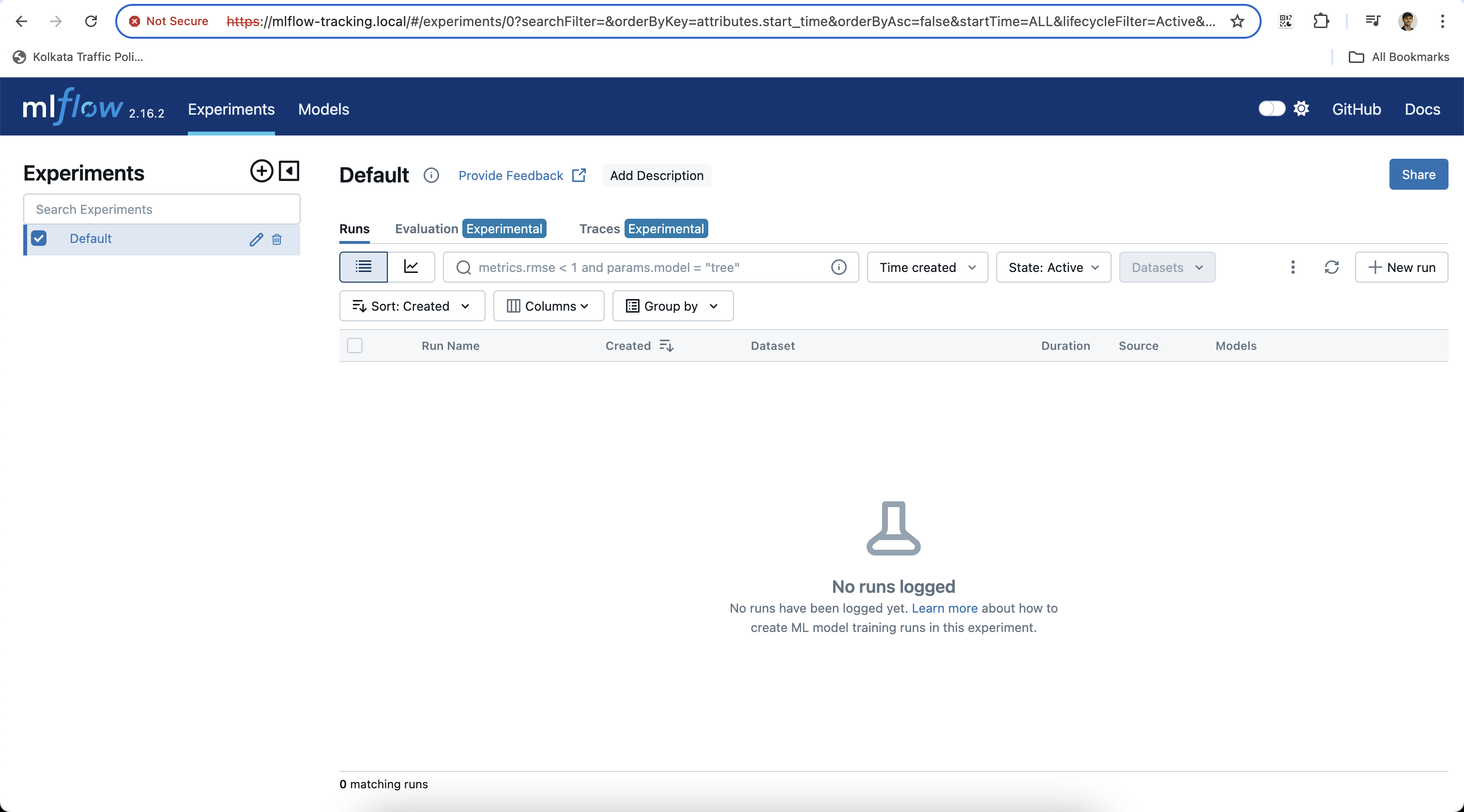Open the Models page in navbar
The height and width of the screenshot is (812, 1464).
[323, 109]
